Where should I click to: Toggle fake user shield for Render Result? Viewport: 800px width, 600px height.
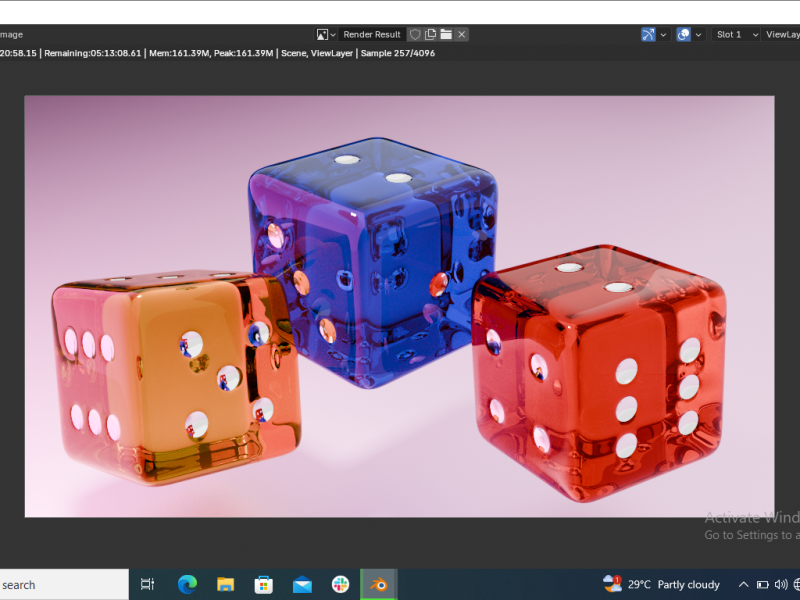coord(415,34)
